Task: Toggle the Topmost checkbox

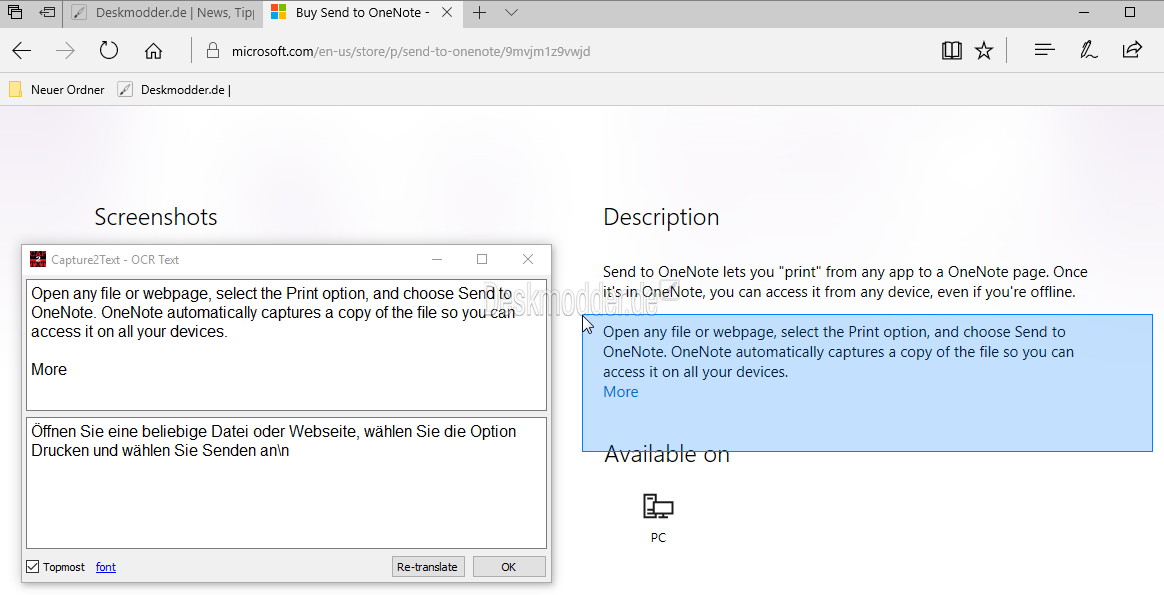Action: click(33, 567)
